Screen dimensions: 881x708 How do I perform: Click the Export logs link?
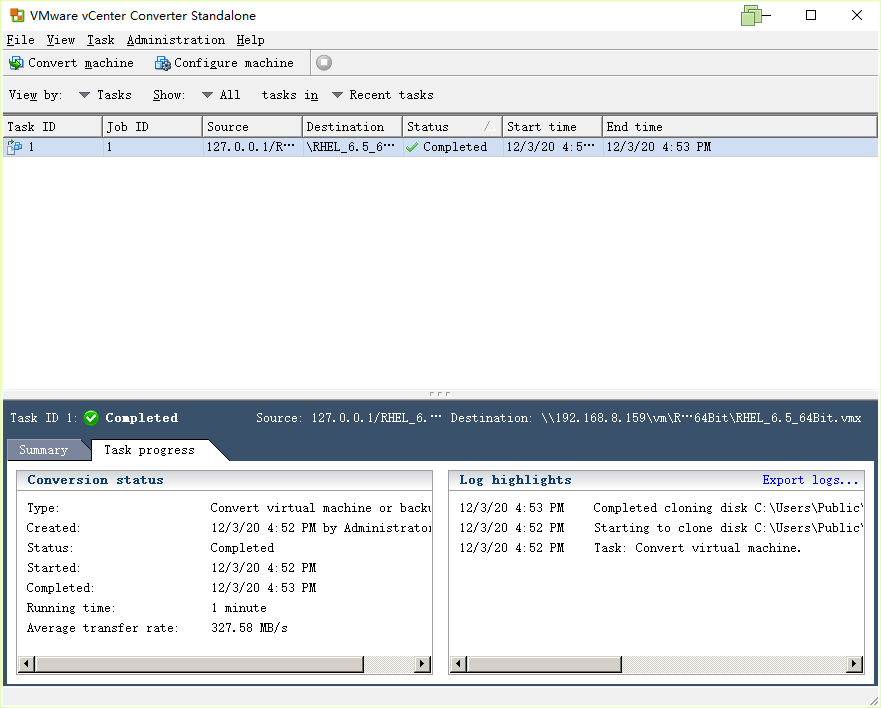pyautogui.click(x=810, y=480)
